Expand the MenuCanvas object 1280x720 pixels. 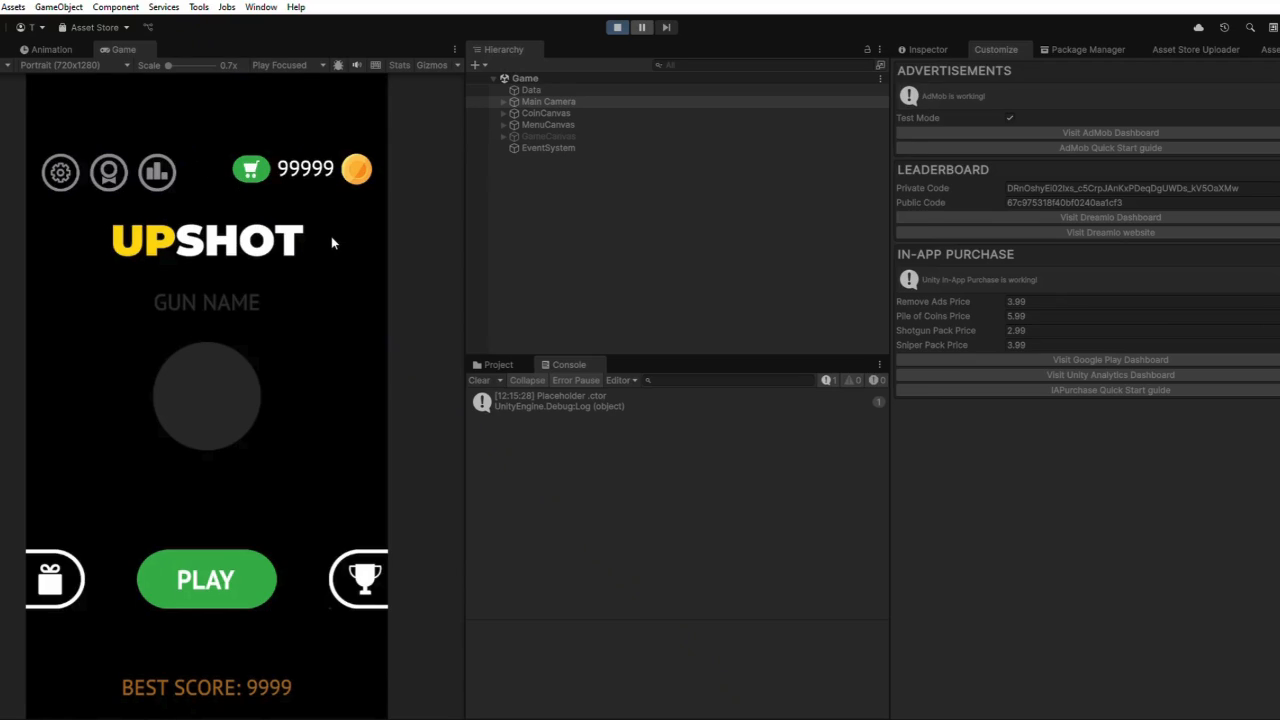503,125
